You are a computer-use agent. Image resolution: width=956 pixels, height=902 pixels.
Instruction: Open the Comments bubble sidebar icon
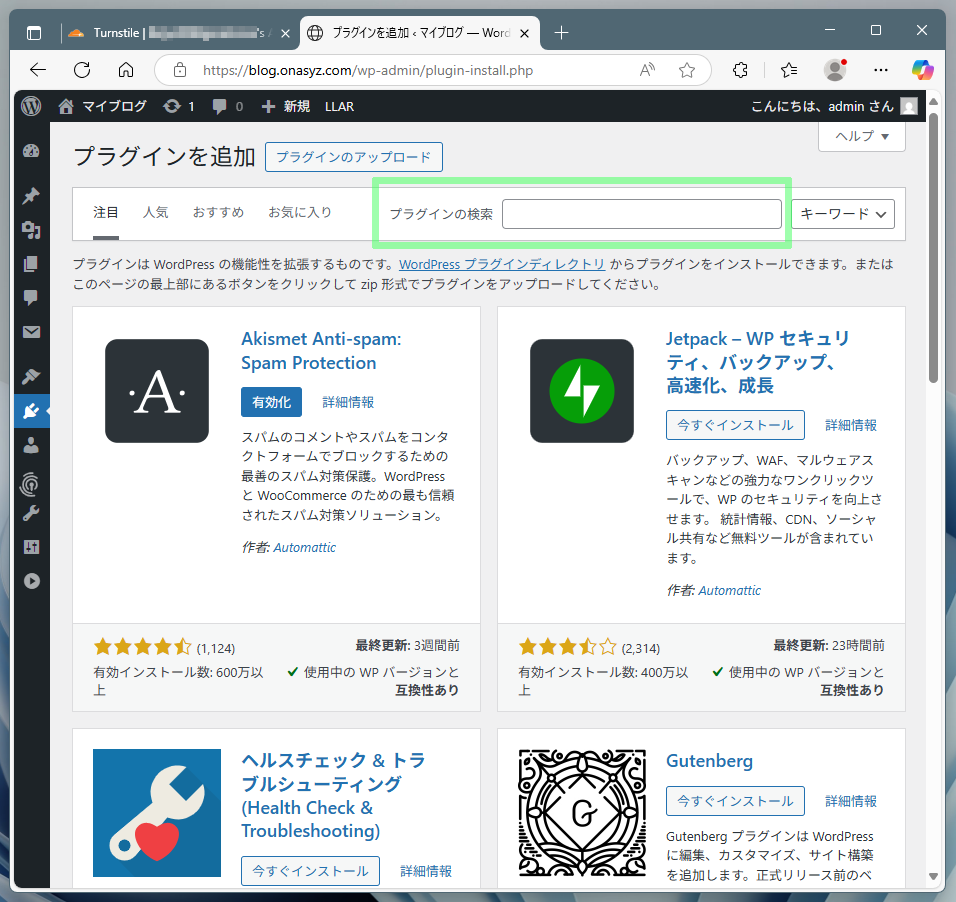point(31,298)
